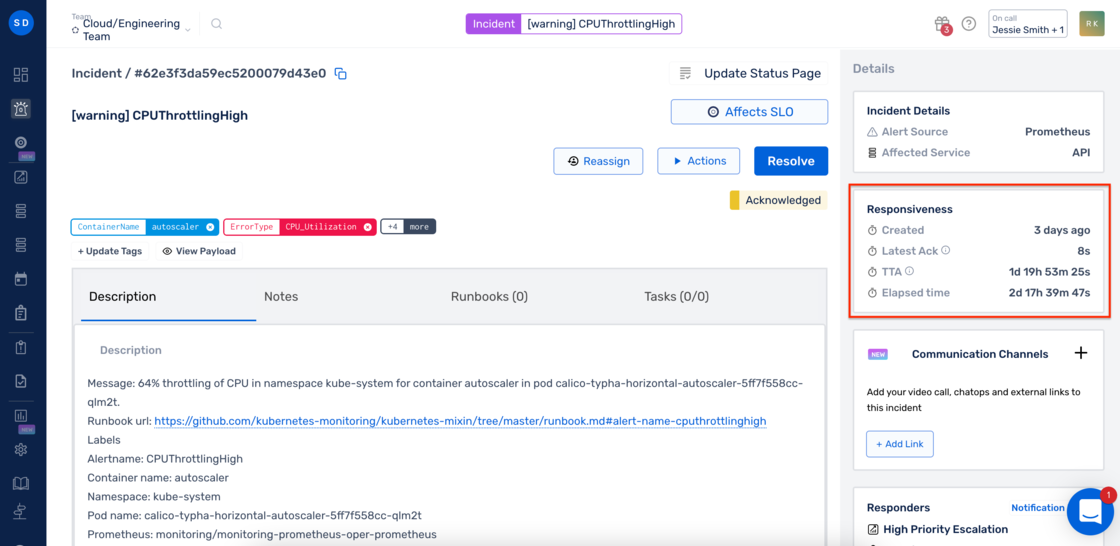This screenshot has width=1120, height=546.
Task: Click the Reassign button
Action: (x=599, y=161)
